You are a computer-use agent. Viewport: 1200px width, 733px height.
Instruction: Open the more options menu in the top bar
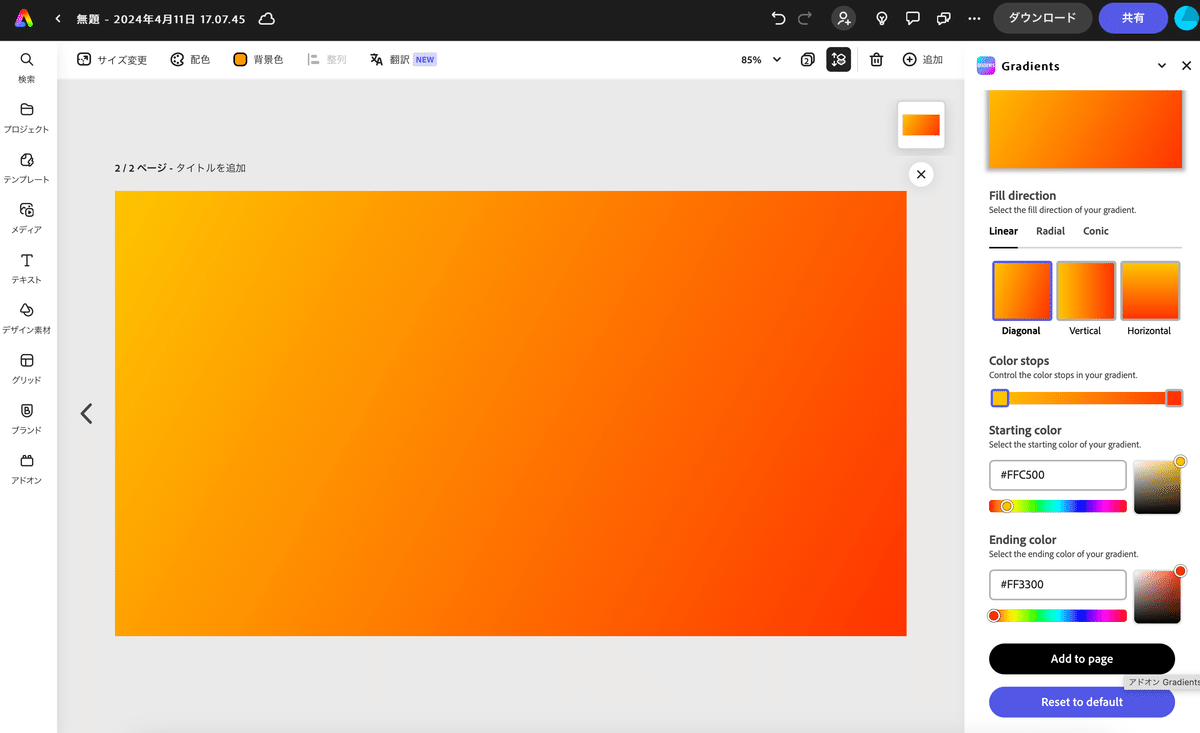pos(973,18)
